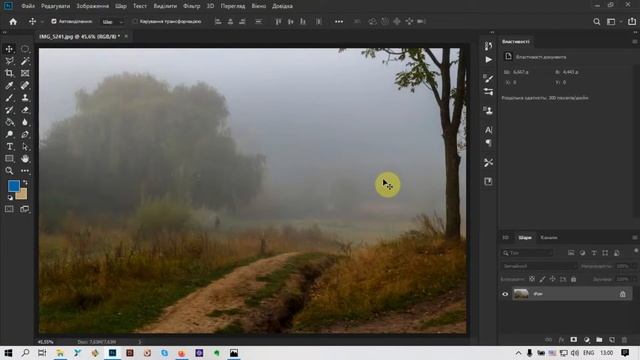Select the Healing Brush tool
Viewport: 640px width, 360px height.
(25, 86)
